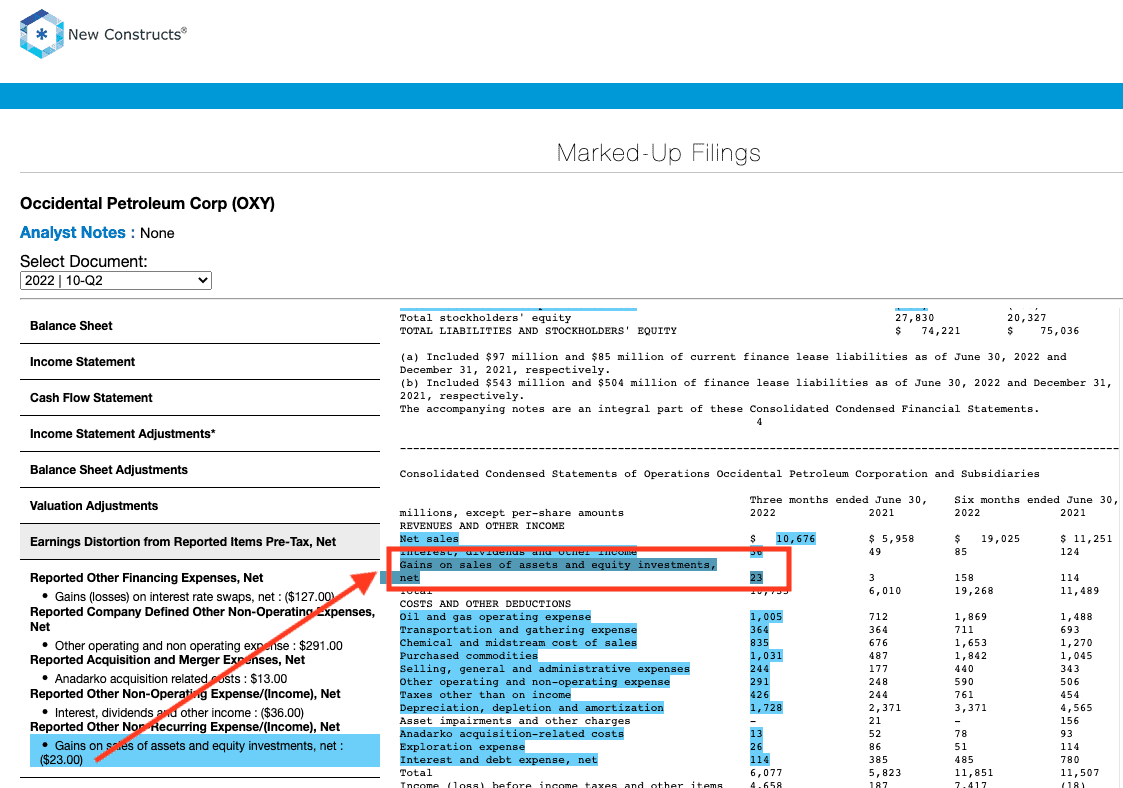
Task: Click Interest and debt expense, net line
Action: (x=498, y=759)
